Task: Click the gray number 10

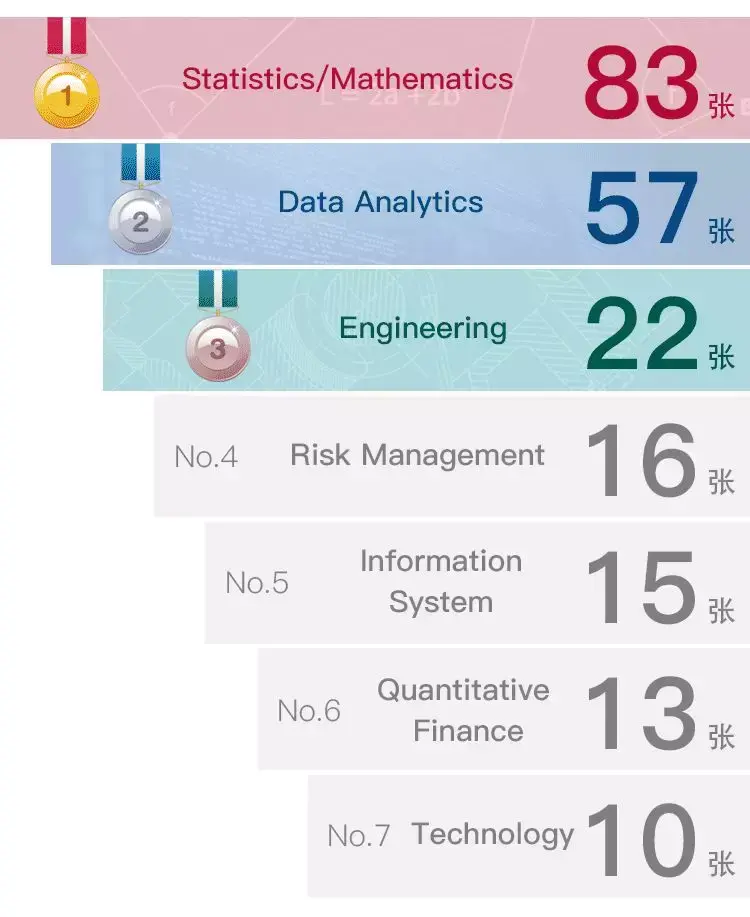Action: point(642,840)
